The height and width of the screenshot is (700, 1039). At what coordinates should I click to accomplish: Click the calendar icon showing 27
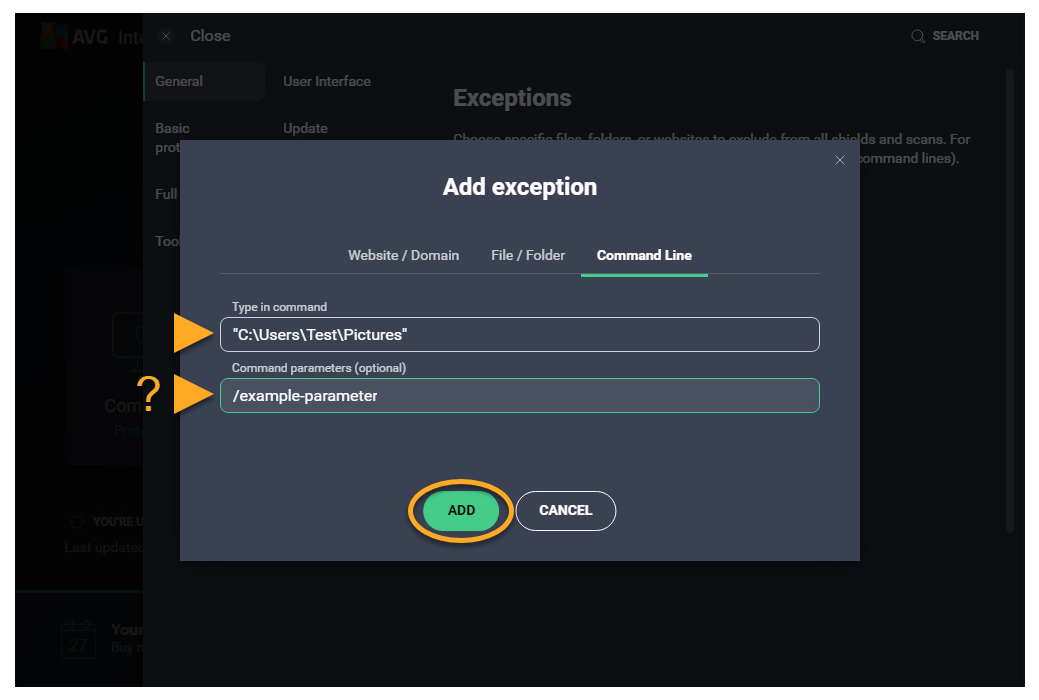pyautogui.click(x=78, y=639)
